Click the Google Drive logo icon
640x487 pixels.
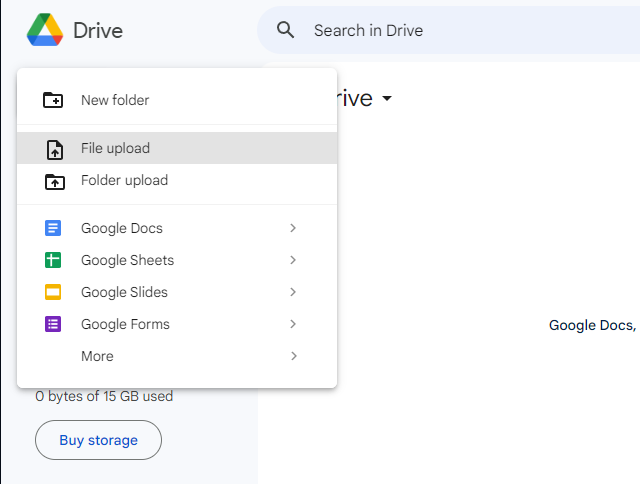pos(45,30)
